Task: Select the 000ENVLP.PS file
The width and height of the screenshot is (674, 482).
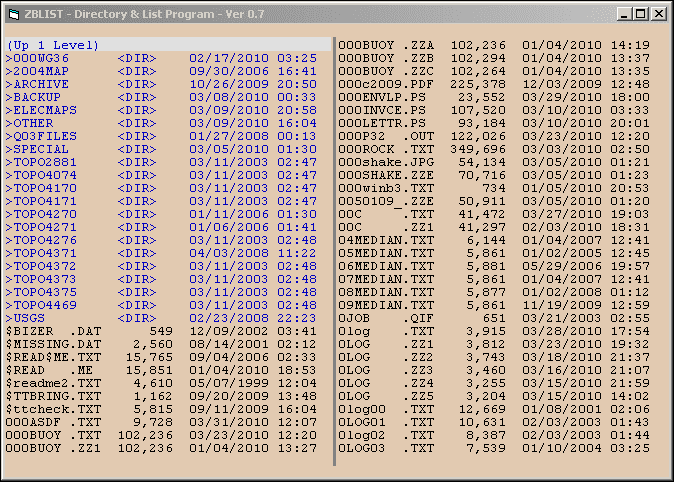Action: click(494, 97)
